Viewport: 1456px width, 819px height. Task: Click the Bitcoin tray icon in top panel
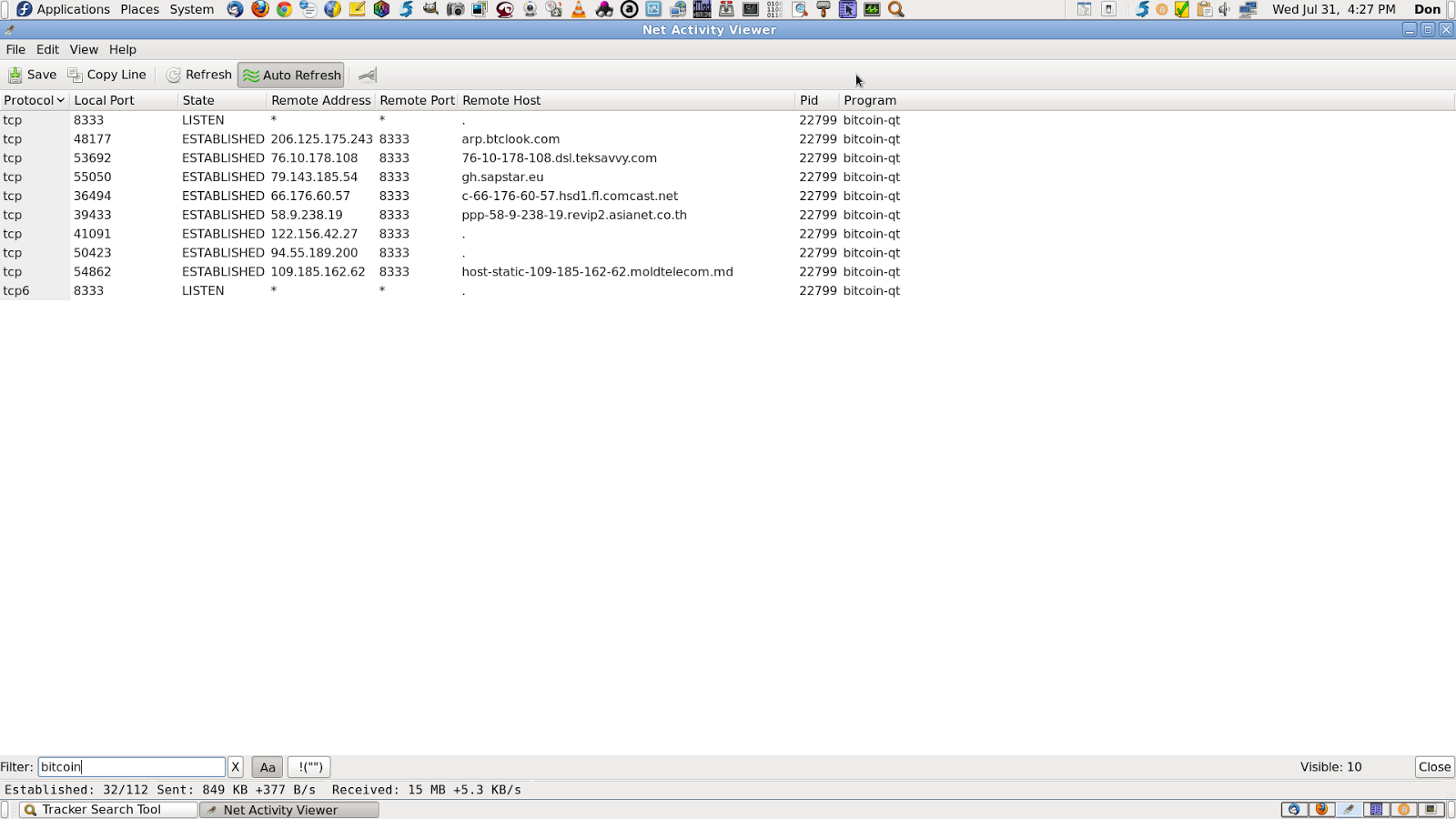pyautogui.click(x=1162, y=9)
